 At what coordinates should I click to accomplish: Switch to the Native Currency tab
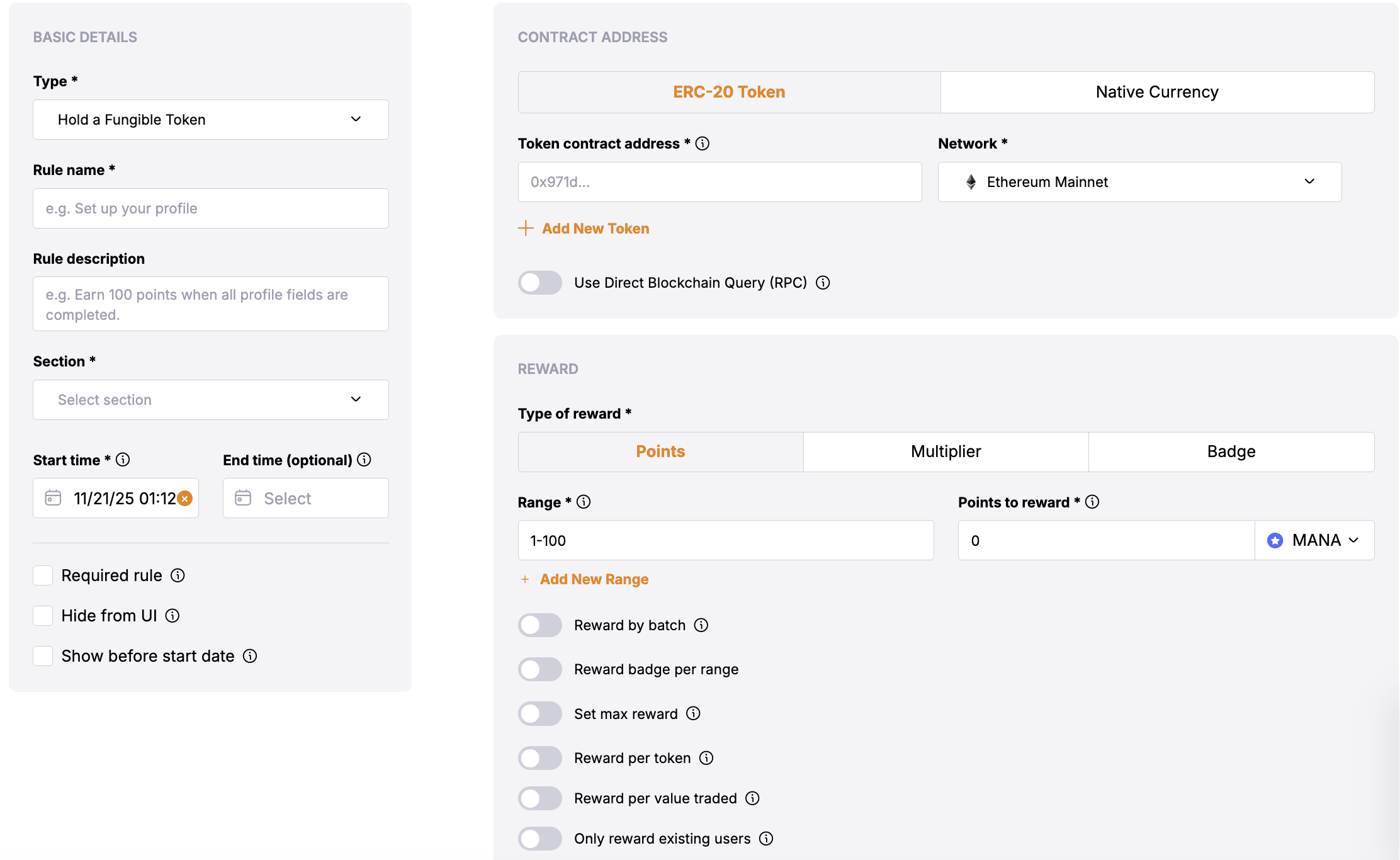click(x=1156, y=92)
